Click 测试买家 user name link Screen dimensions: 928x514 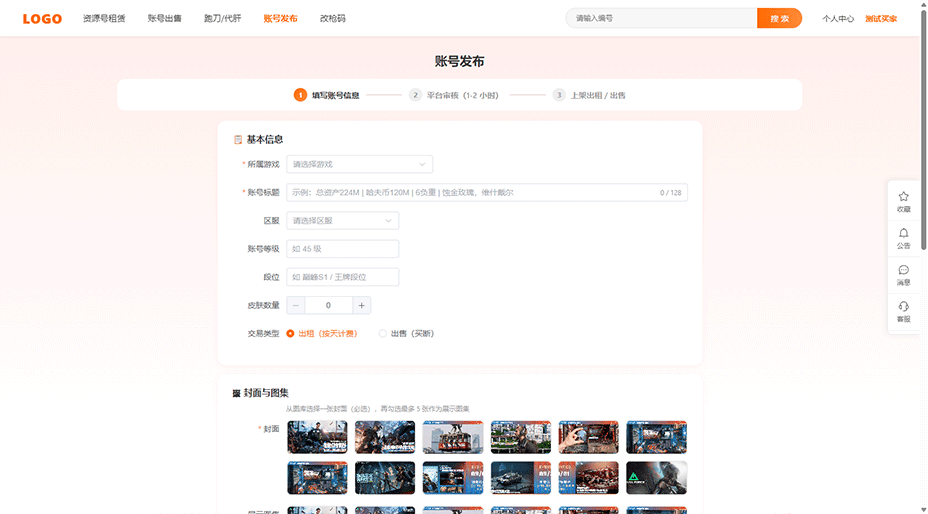pyautogui.click(x=881, y=19)
